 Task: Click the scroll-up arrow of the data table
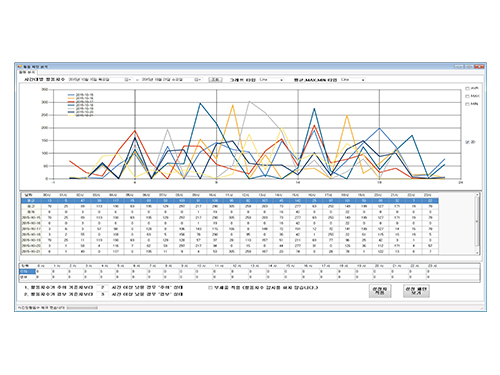click(477, 194)
